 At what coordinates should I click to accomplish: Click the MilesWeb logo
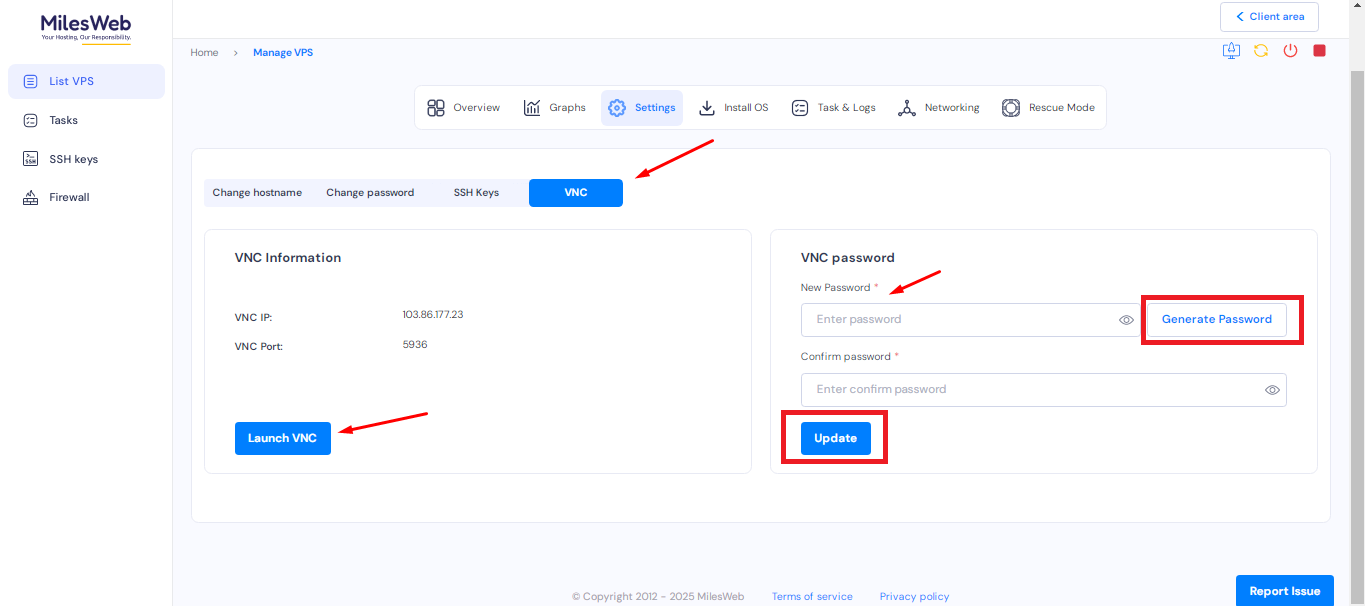click(86, 27)
